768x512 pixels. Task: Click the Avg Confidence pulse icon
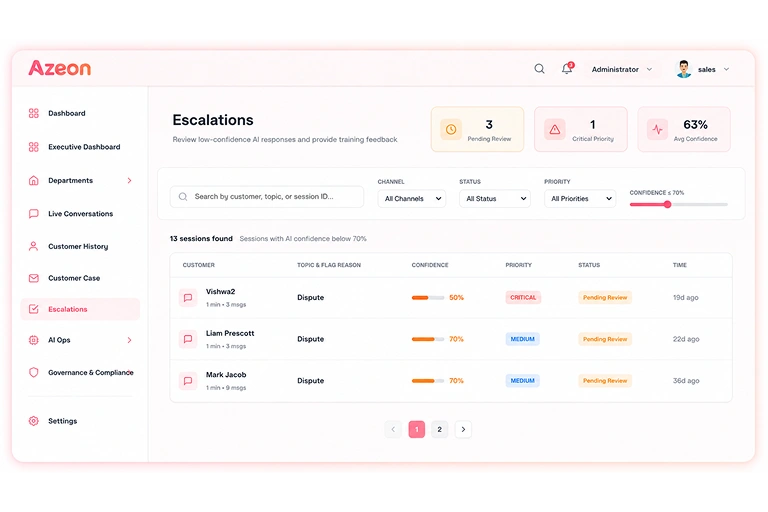point(657,129)
